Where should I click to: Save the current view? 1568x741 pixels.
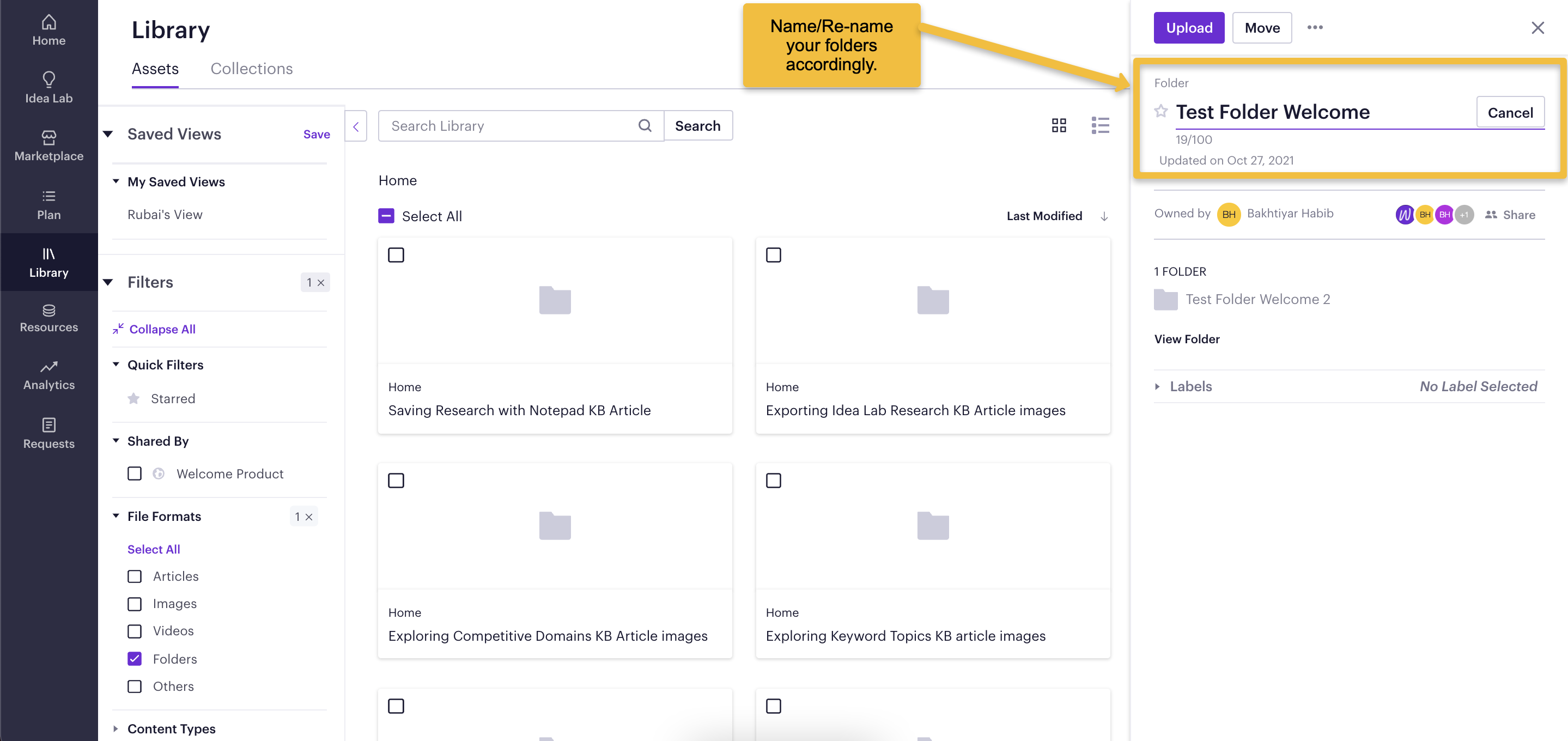tap(317, 135)
